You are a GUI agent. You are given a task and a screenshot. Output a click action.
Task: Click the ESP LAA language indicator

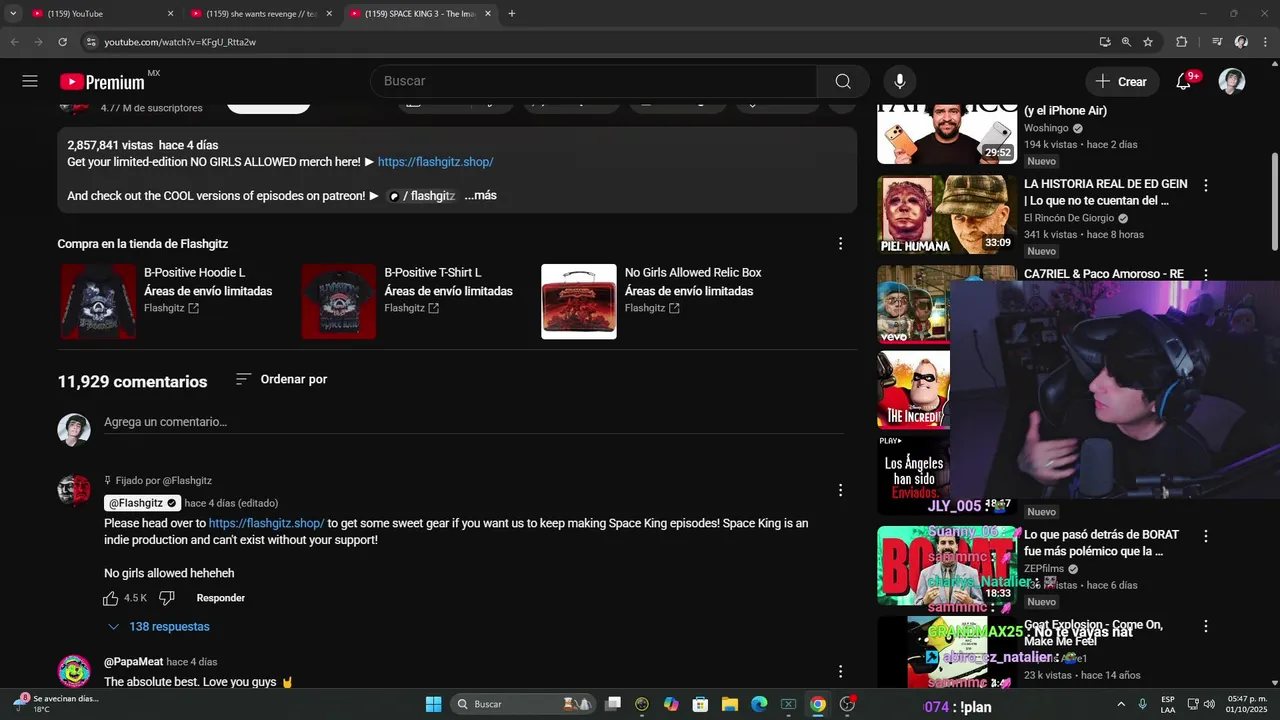pos(1168,704)
